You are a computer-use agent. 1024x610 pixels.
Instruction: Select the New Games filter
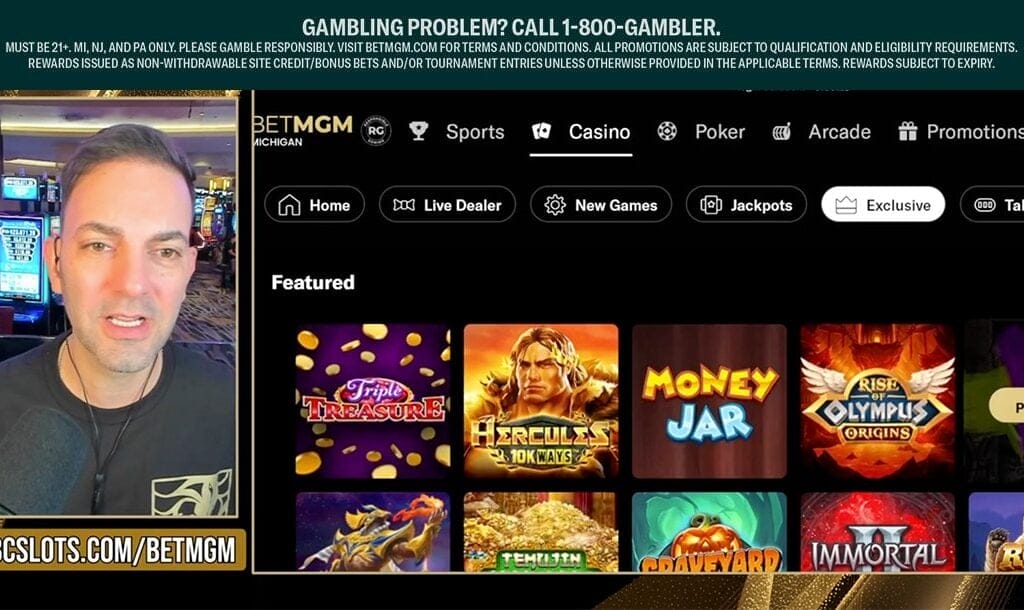tap(601, 204)
